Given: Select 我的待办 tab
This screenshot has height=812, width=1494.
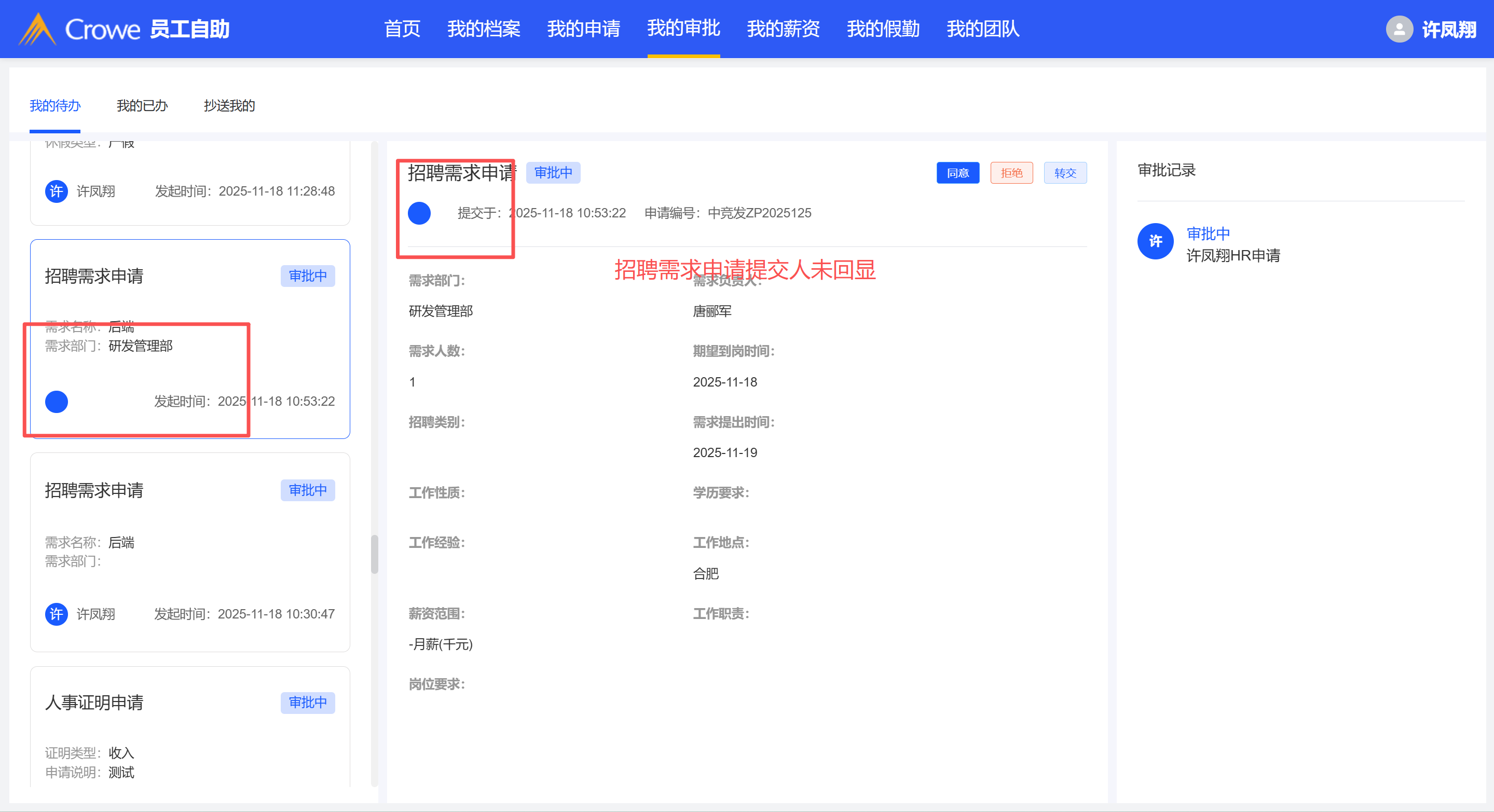Looking at the screenshot, I should click(x=55, y=105).
